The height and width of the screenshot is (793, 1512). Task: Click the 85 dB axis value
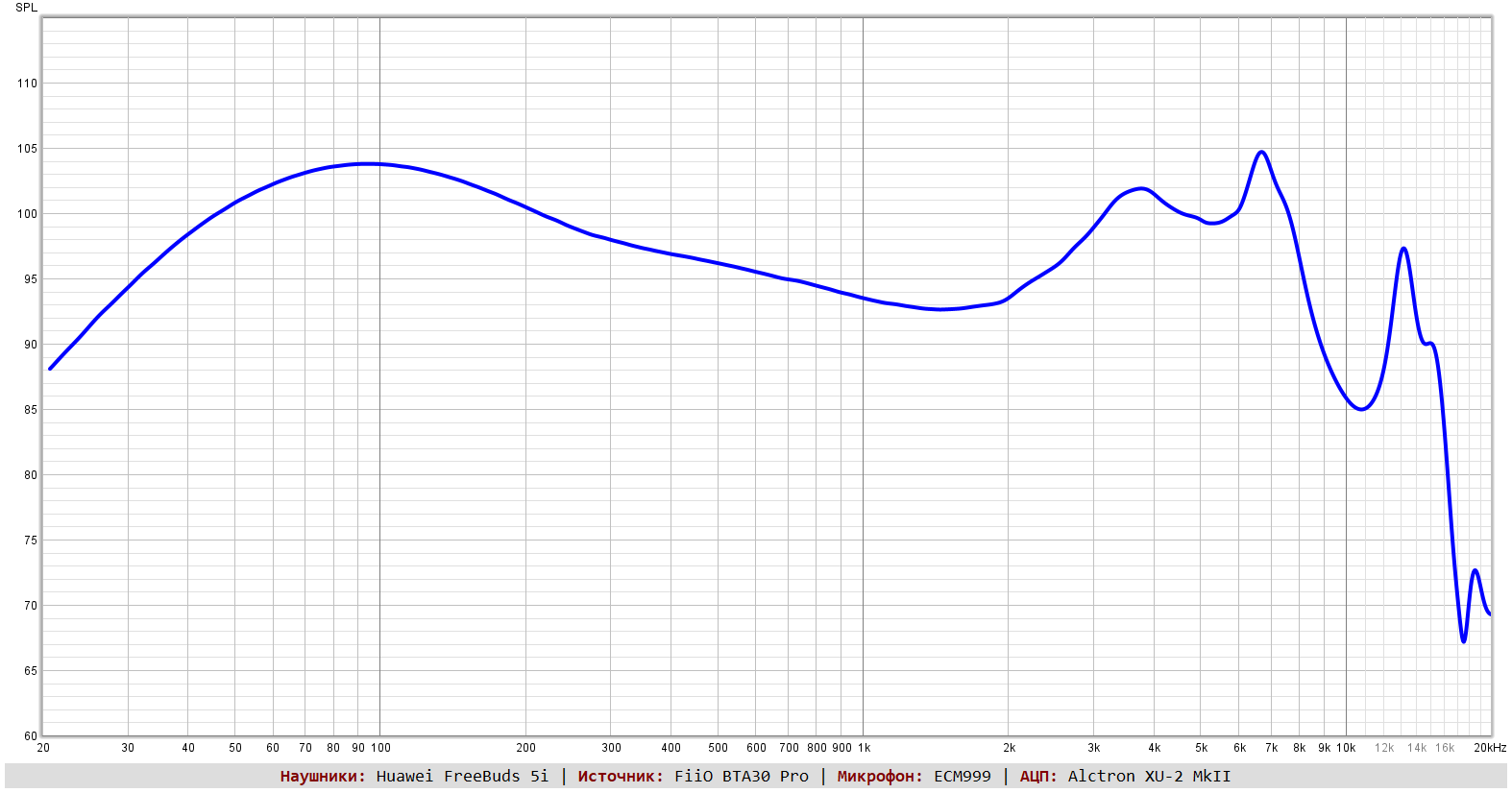point(31,410)
